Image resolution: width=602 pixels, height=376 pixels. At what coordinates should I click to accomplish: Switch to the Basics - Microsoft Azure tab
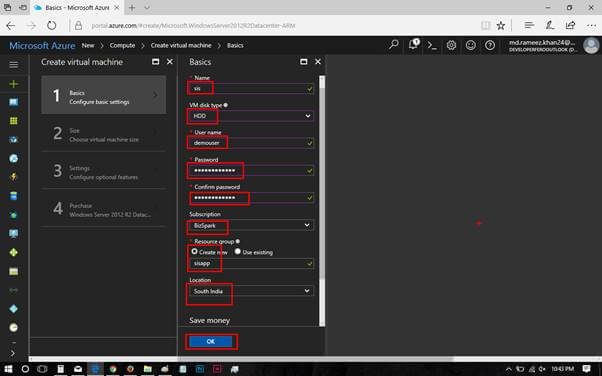(77, 8)
